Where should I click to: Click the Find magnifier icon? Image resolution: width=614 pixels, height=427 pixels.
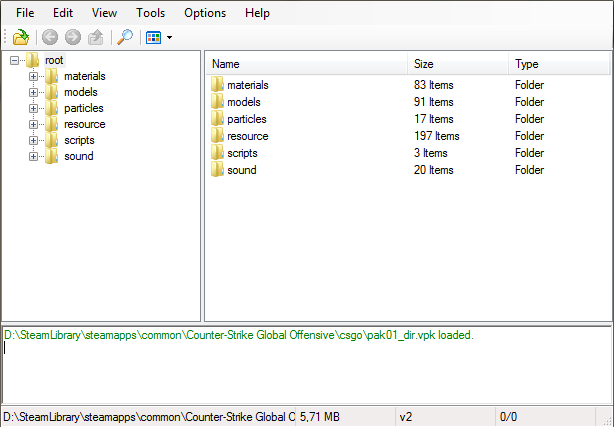pos(125,38)
